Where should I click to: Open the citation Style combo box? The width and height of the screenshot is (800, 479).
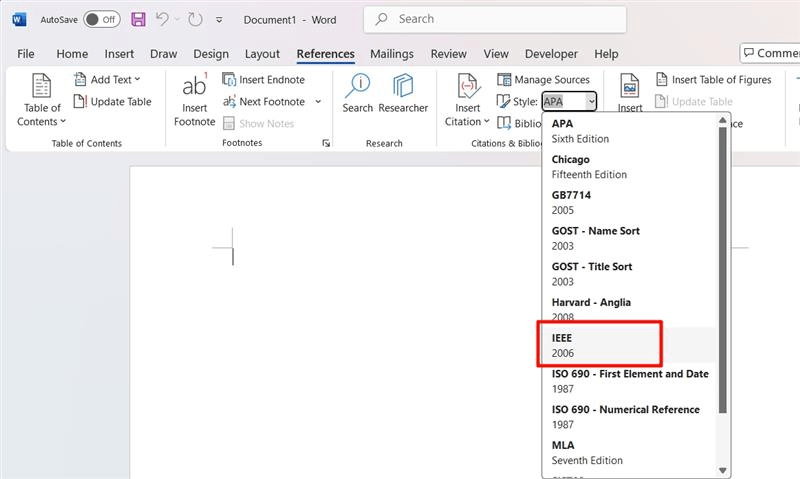click(x=569, y=102)
